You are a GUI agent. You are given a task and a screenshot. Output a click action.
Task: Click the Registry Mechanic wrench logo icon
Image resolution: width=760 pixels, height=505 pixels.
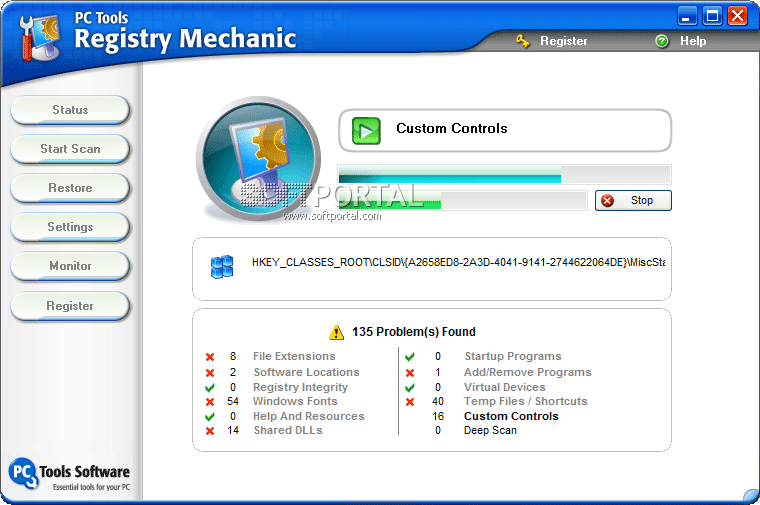point(40,38)
